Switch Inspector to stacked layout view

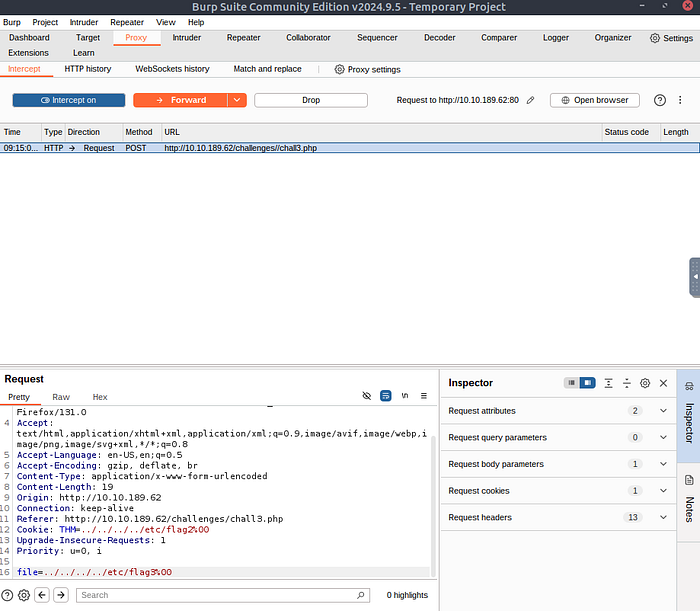point(571,383)
